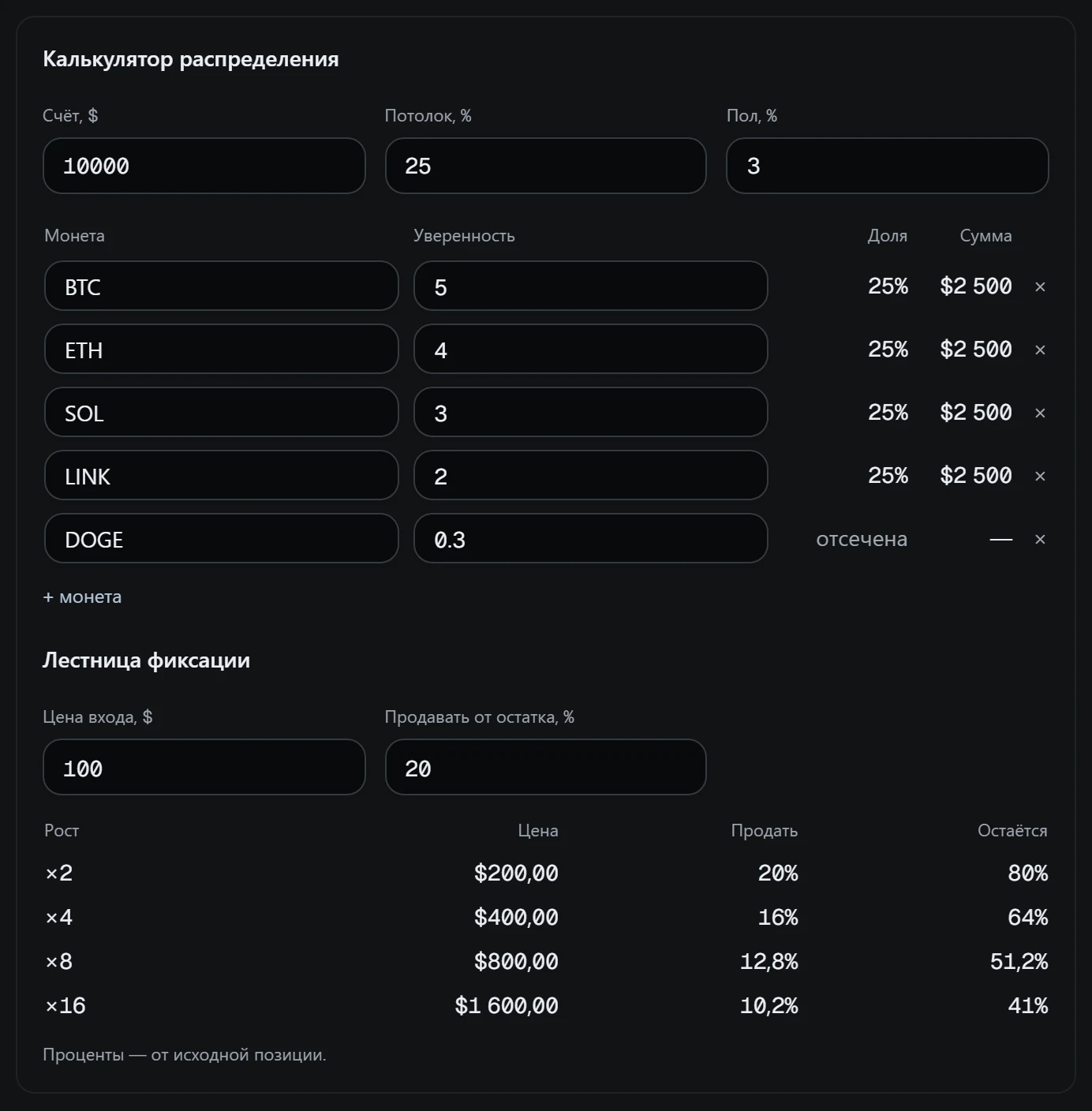Screen dimensions: 1092x1111
Task: Edit the LINK coin name field
Action: 222,475
